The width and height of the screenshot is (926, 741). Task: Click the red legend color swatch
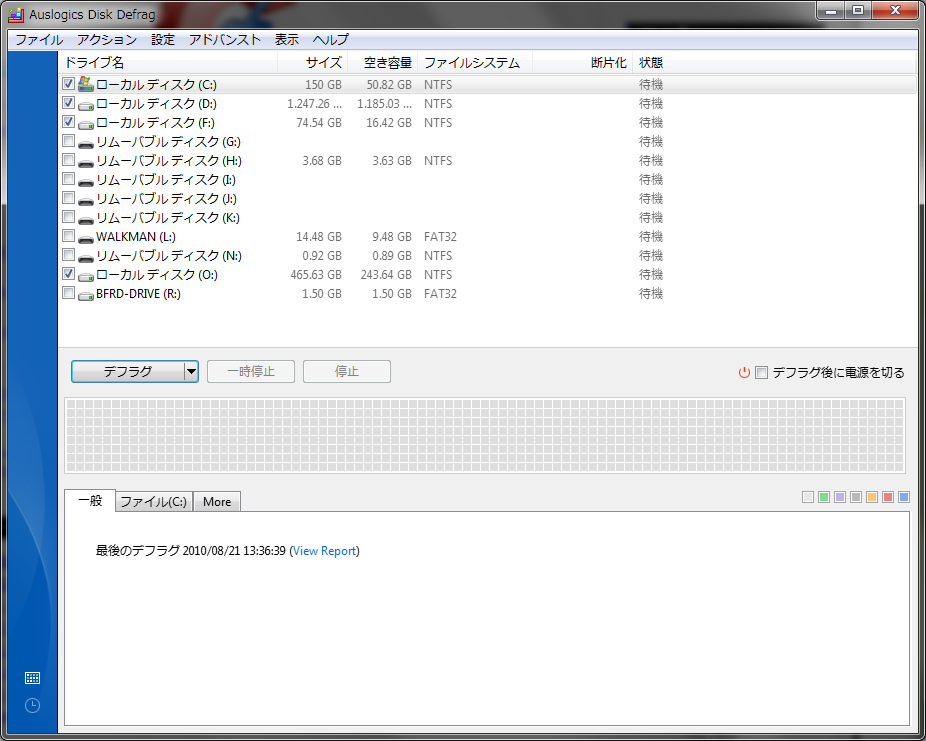click(888, 497)
